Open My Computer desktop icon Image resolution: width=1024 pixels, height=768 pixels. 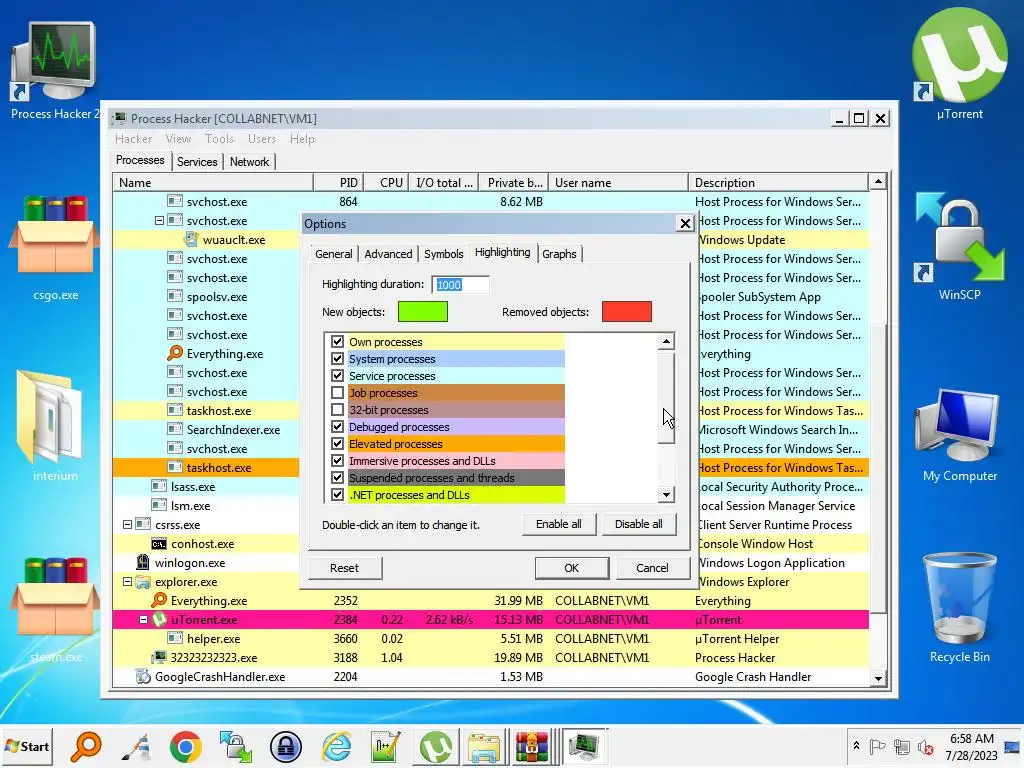coord(959,434)
